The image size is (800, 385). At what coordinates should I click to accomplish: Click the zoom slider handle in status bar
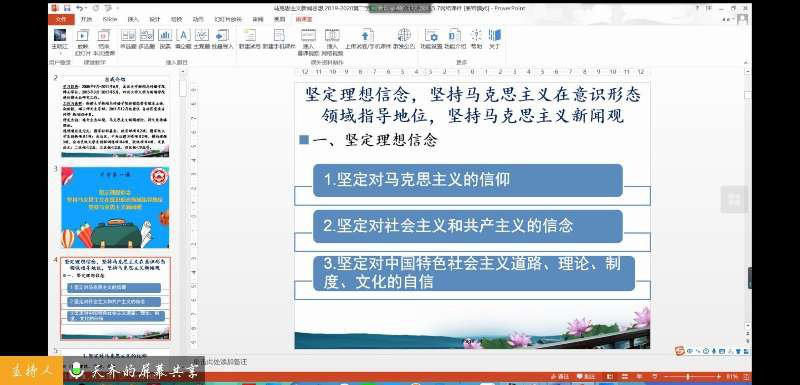pos(688,376)
